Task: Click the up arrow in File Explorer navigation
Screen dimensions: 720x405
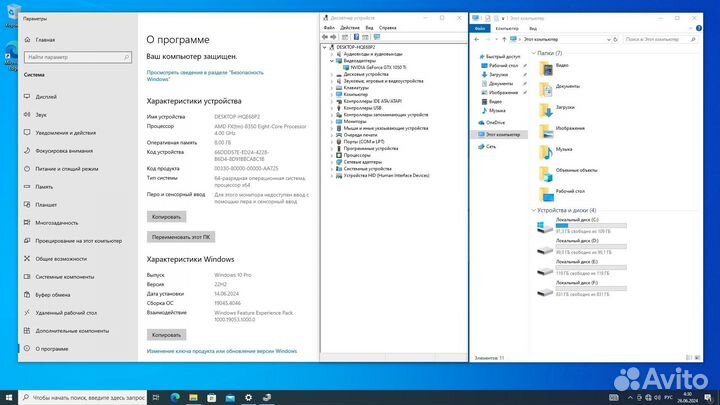Action: tap(504, 39)
